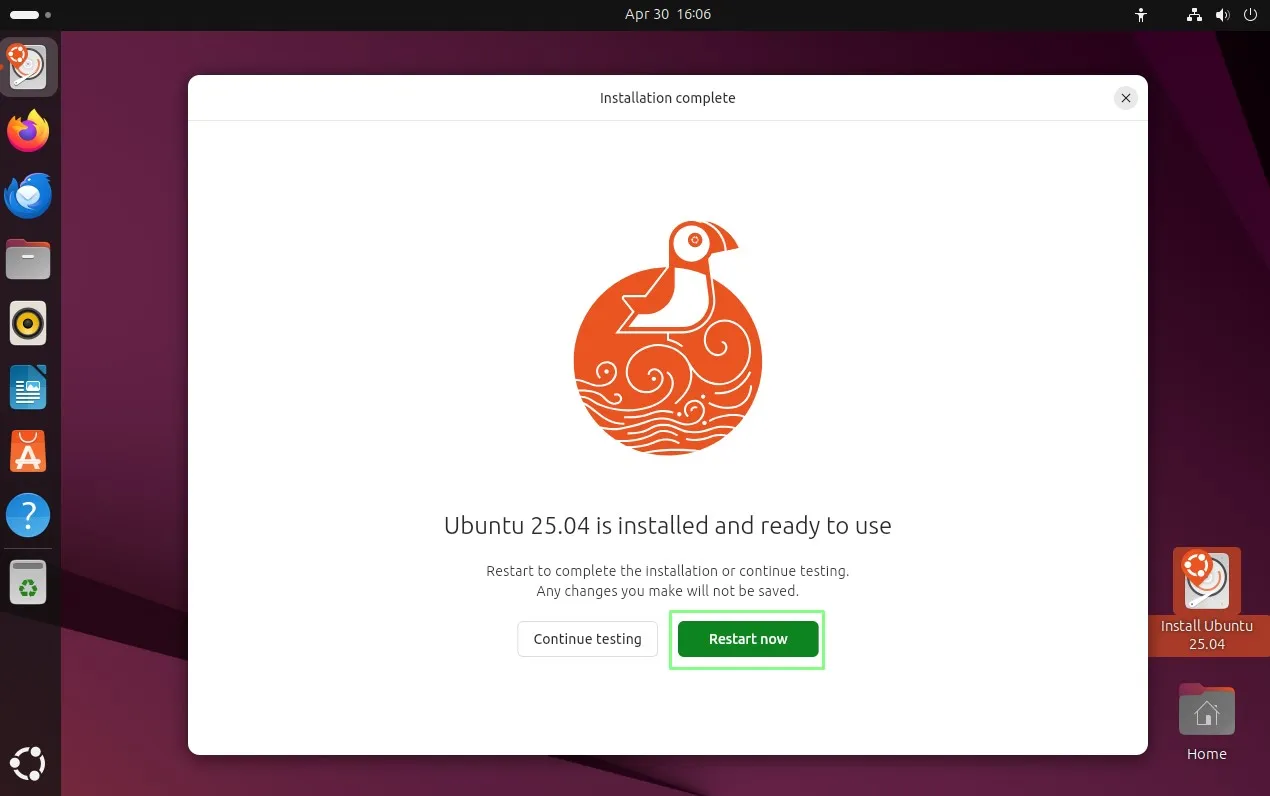Open the Trash in the dock
The width and height of the screenshot is (1270, 796).
pyautogui.click(x=29, y=582)
